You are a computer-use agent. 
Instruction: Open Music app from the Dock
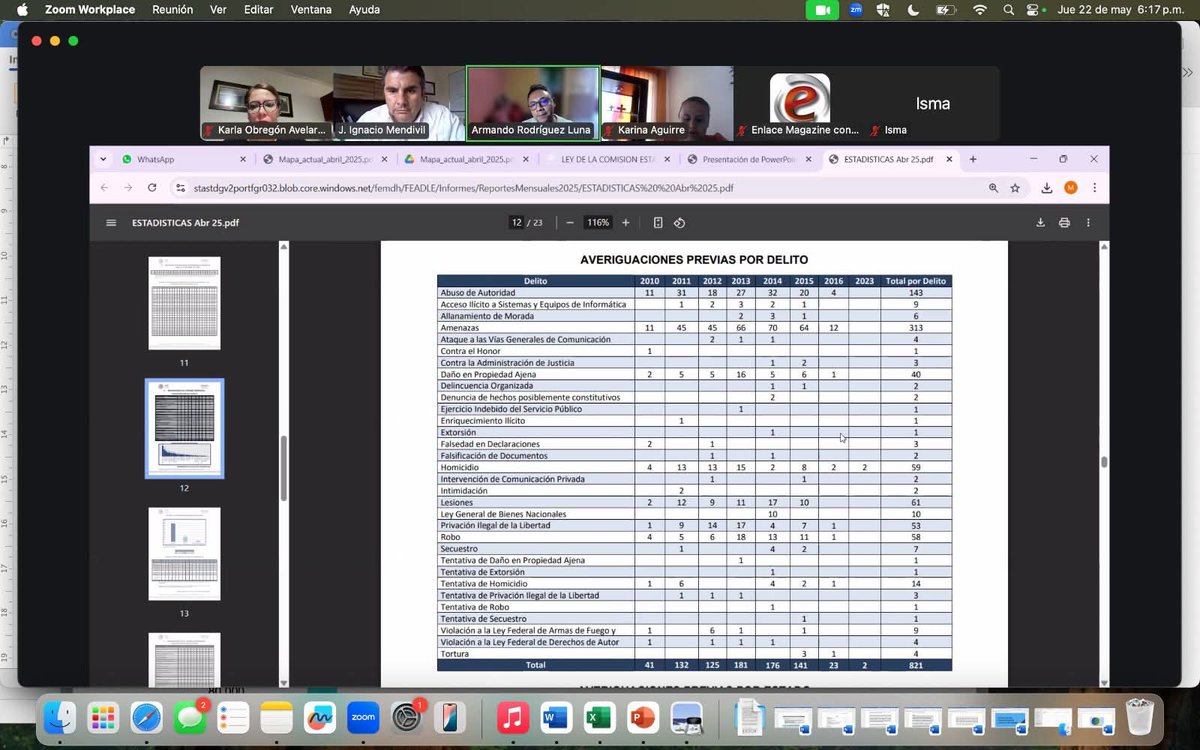click(x=512, y=717)
